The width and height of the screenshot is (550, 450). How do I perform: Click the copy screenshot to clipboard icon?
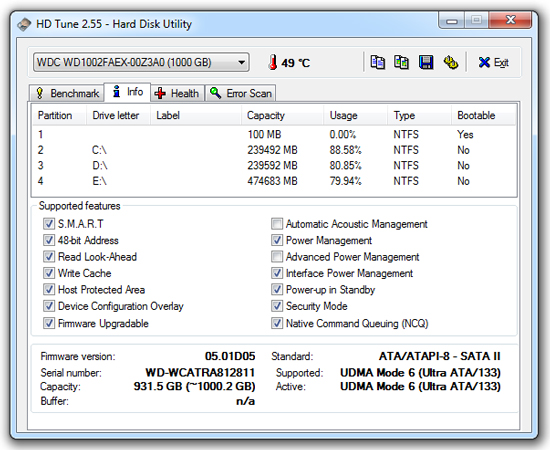pos(401,62)
